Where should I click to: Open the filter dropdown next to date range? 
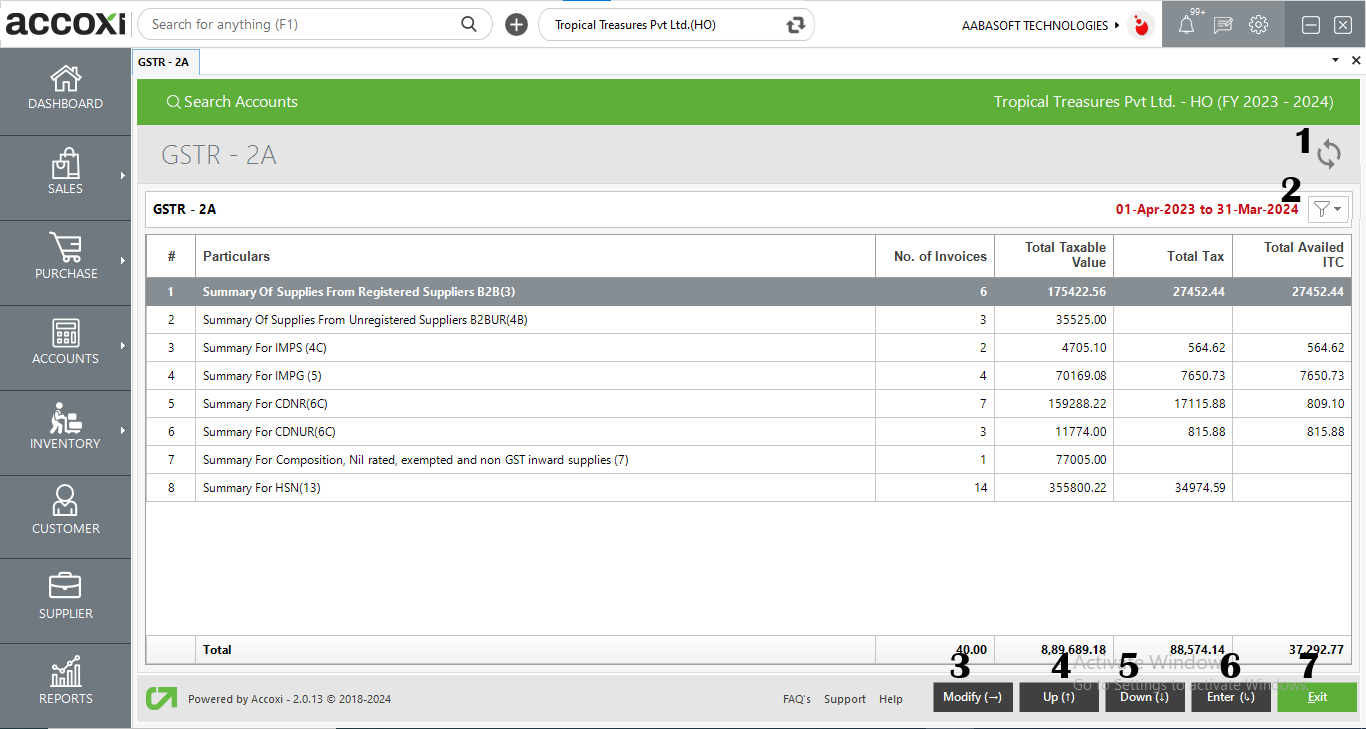1329,209
